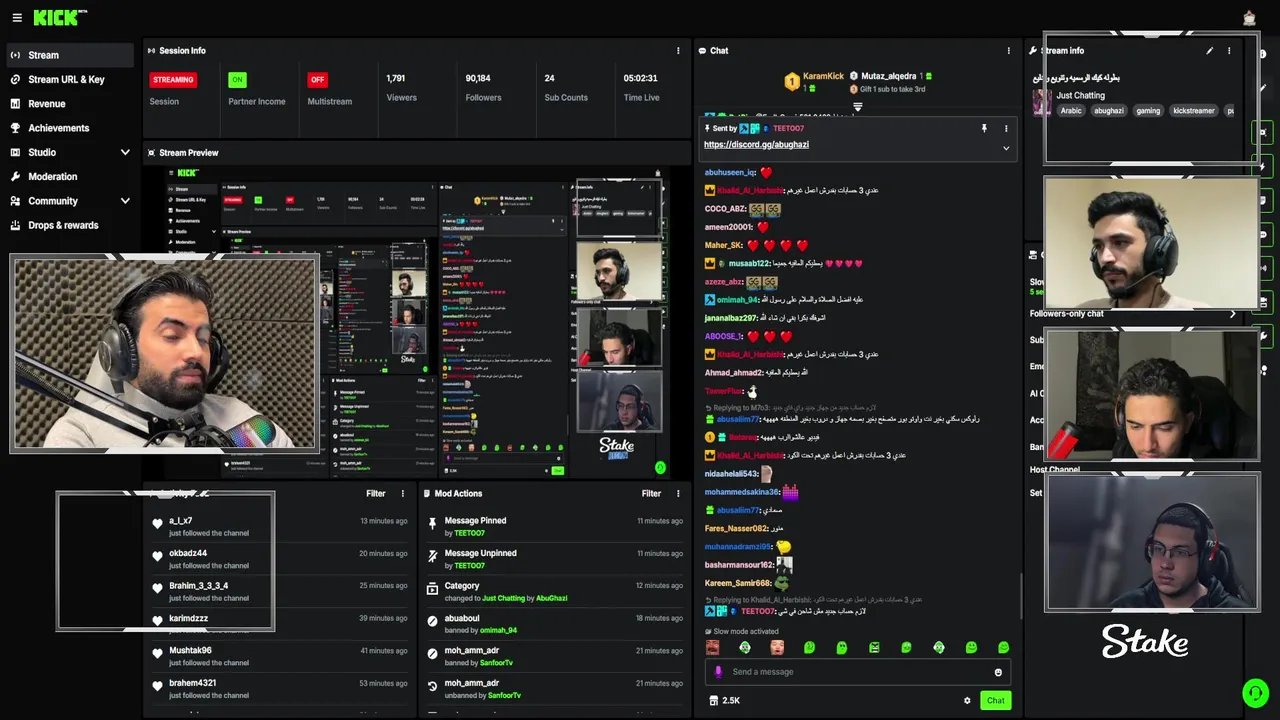Viewport: 1280px width, 720px height.
Task: Insert the angry green square emote
Action: click(x=874, y=648)
